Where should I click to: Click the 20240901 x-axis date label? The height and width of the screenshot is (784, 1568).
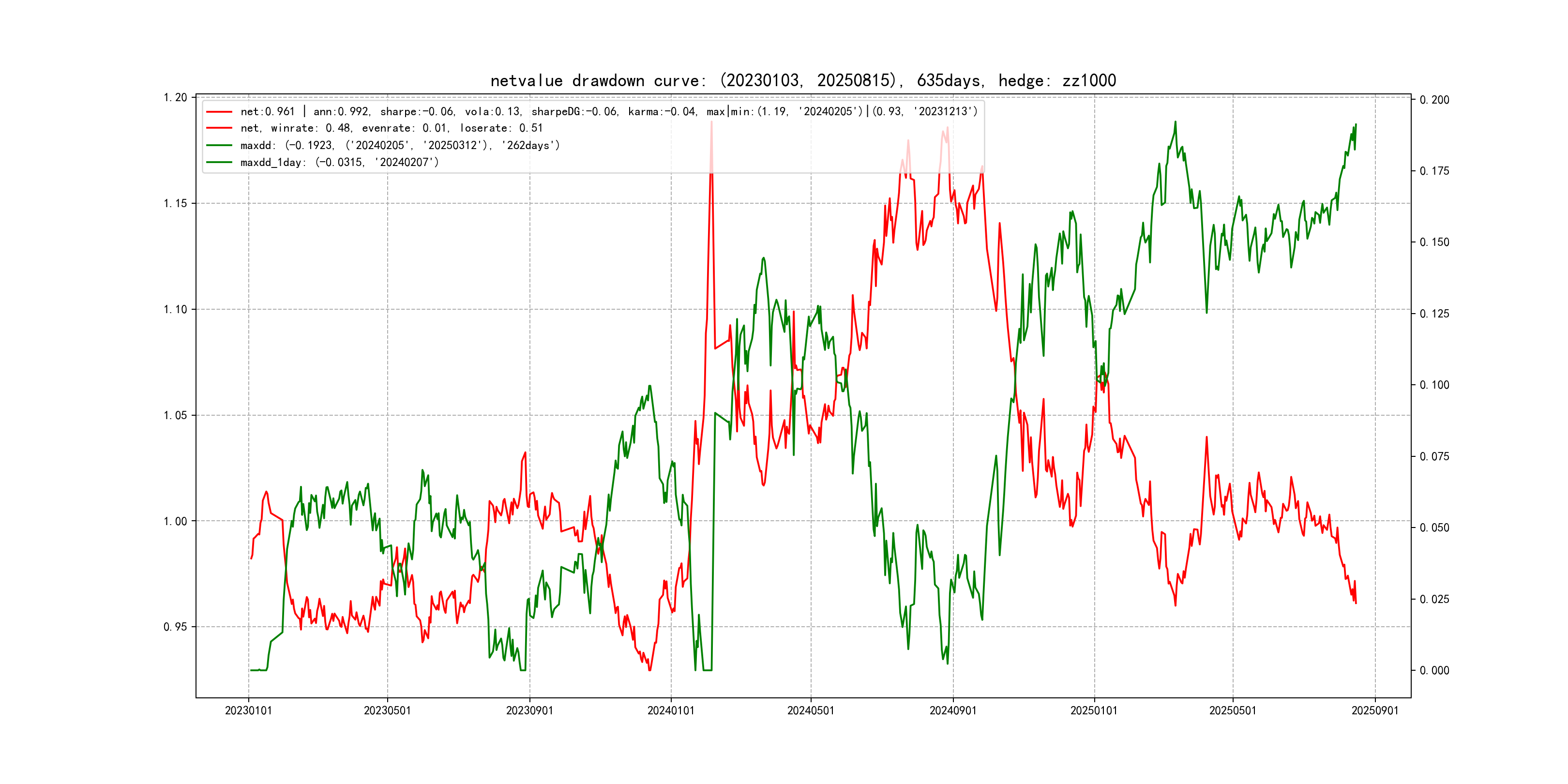tap(952, 711)
